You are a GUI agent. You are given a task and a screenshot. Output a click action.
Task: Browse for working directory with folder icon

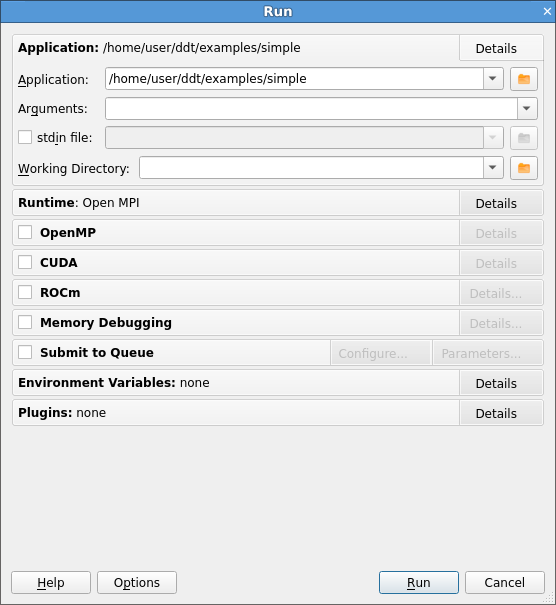(524, 168)
